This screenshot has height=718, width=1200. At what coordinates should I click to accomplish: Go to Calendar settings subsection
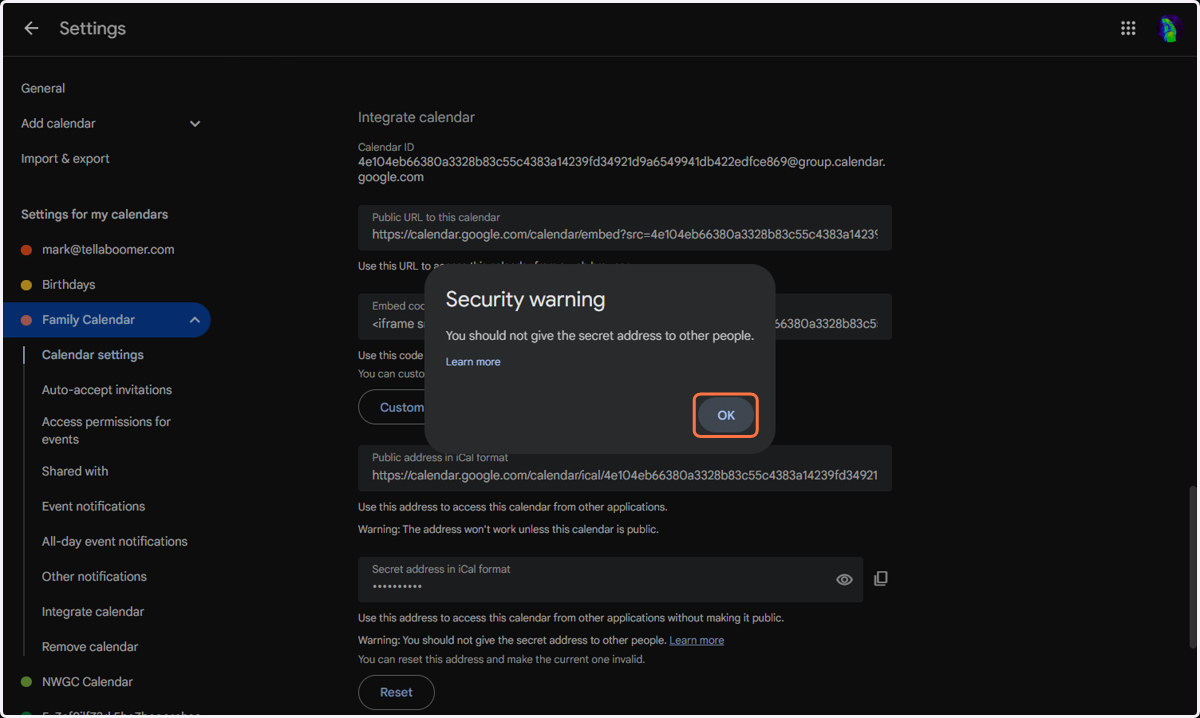[x=93, y=355]
